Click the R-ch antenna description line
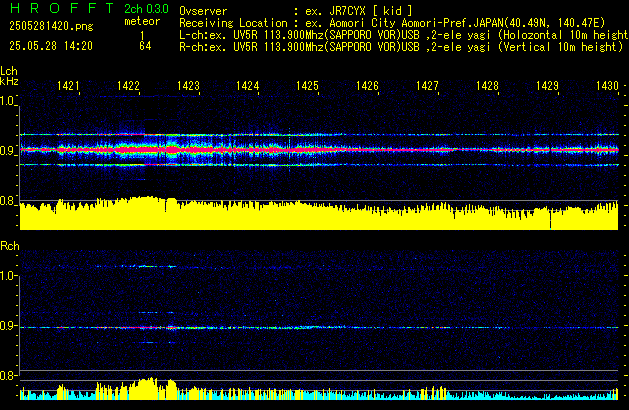 click(x=401, y=47)
